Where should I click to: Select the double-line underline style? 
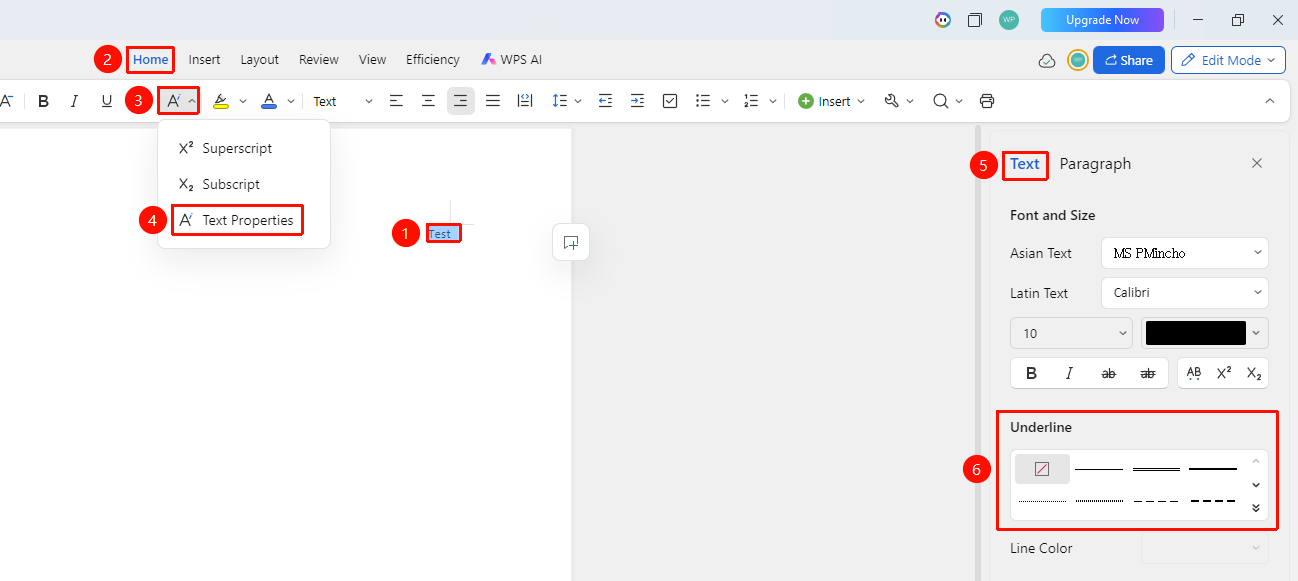click(1156, 468)
